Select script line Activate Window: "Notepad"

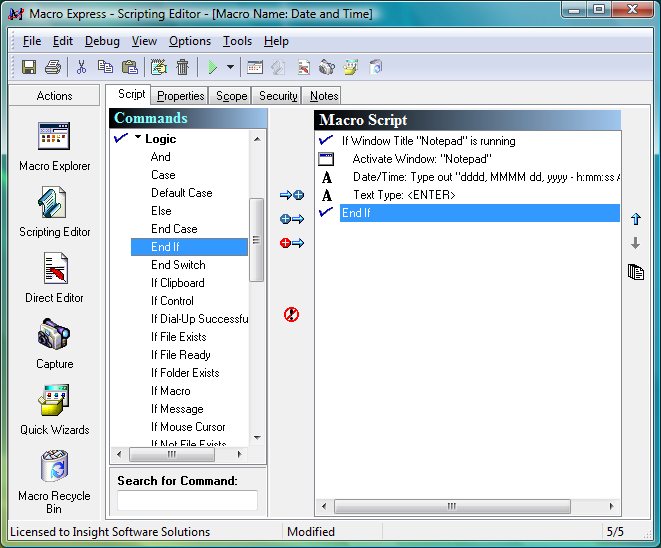(422, 159)
